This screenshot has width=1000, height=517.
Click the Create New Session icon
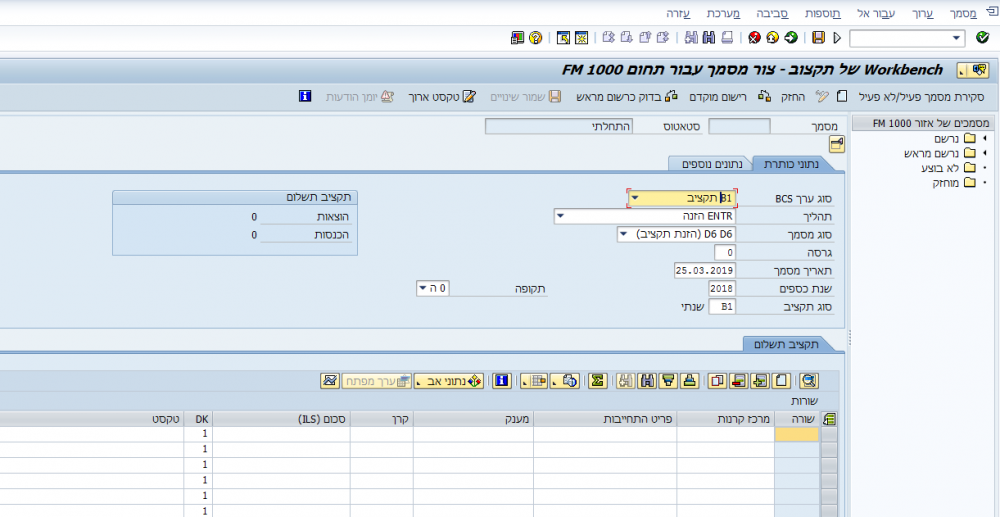pyautogui.click(x=581, y=38)
